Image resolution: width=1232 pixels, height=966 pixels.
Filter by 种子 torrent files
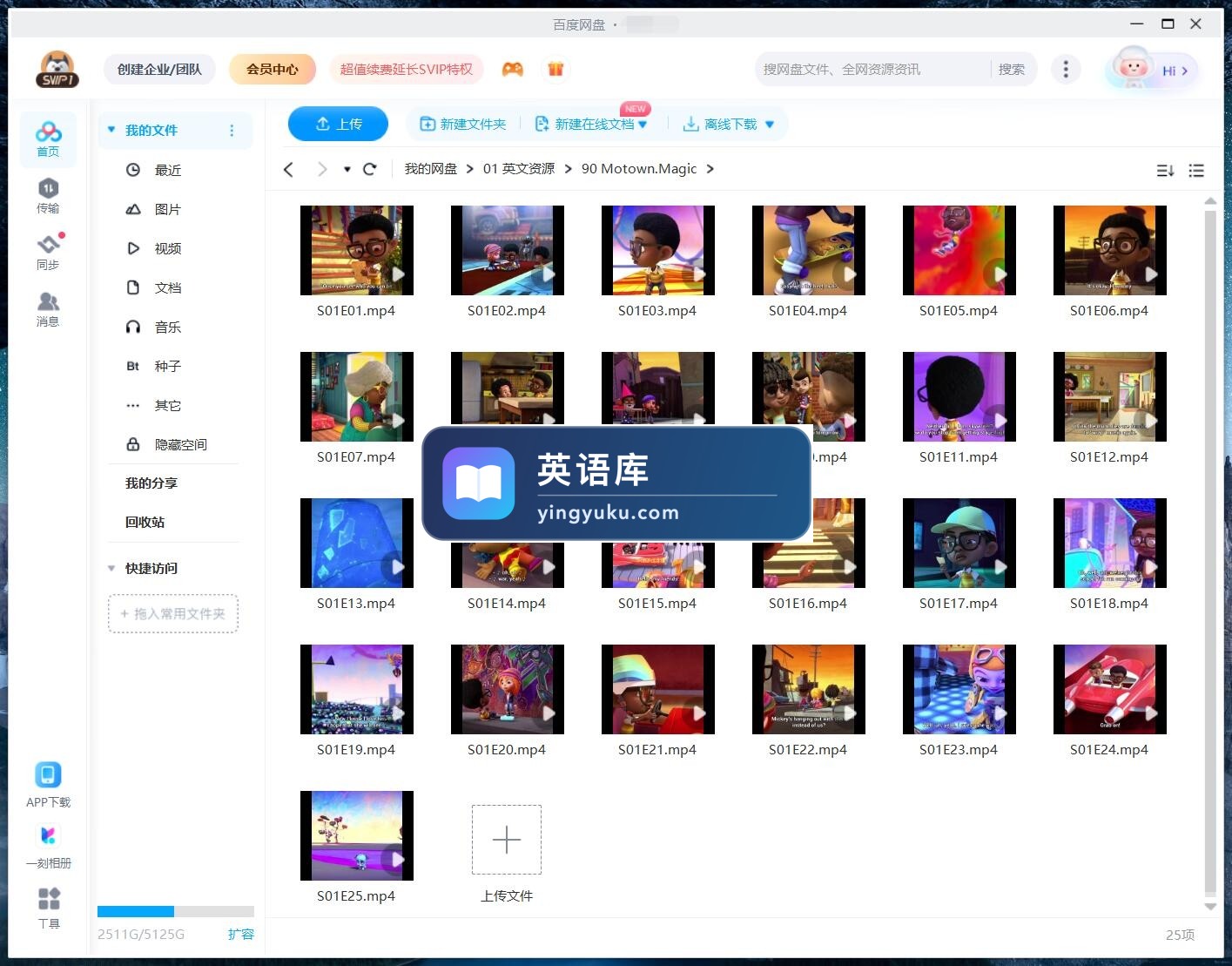[168, 366]
